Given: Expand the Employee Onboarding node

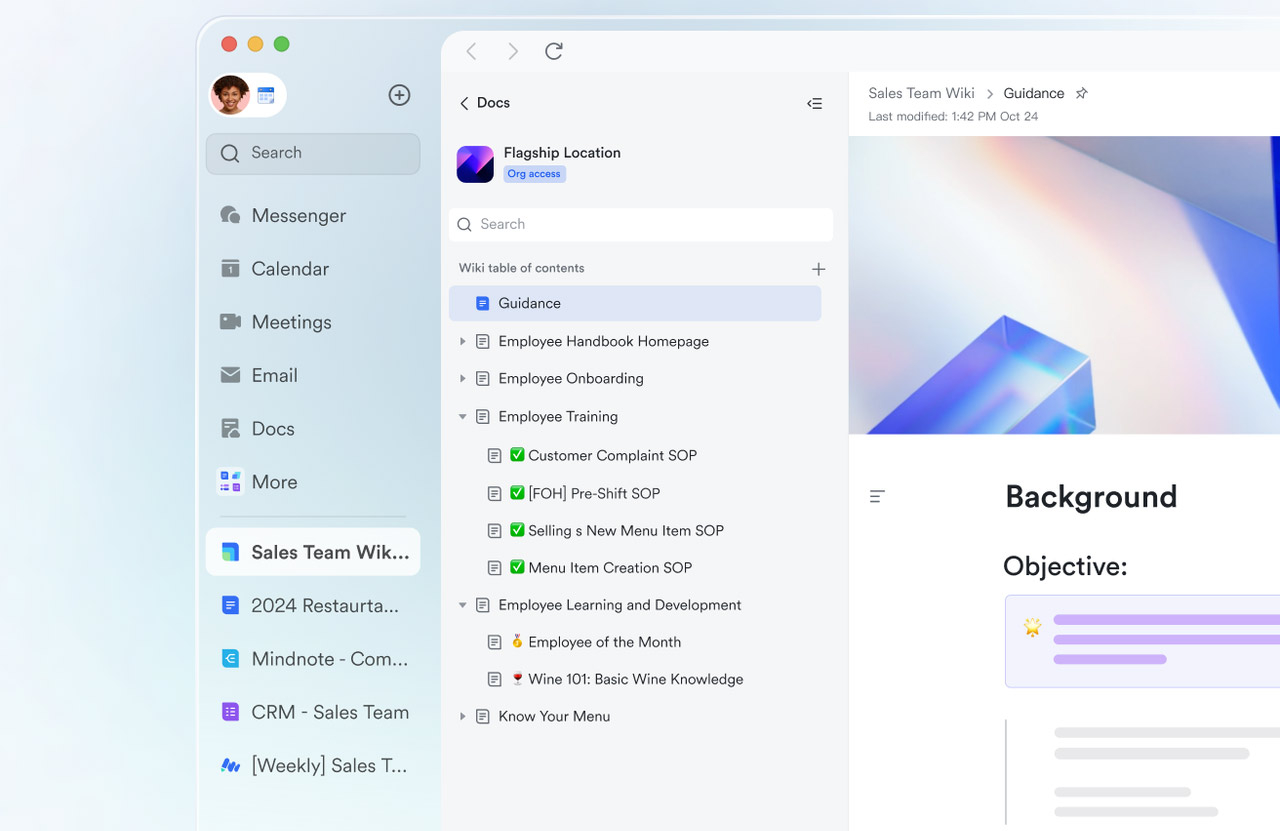Looking at the screenshot, I should point(462,379).
